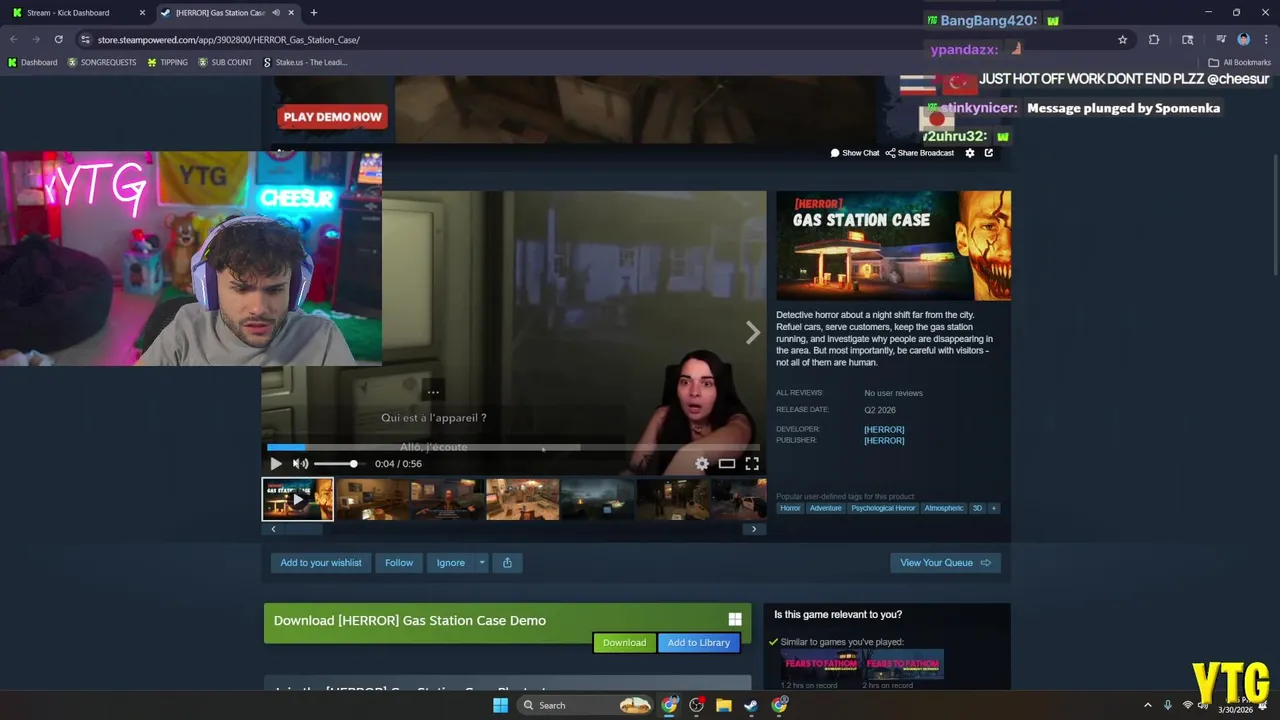Screen dimensions: 1280x720
Task: Open the media controls toolbar icon
Action: click(x=1221, y=40)
